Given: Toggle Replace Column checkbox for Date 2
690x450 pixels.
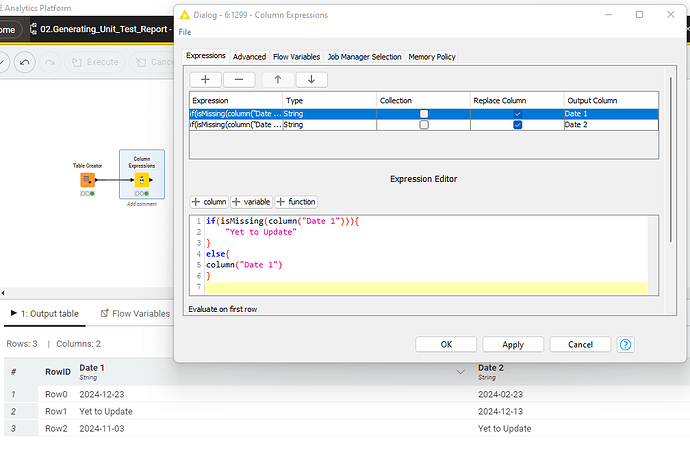Looking at the screenshot, I should [518, 125].
